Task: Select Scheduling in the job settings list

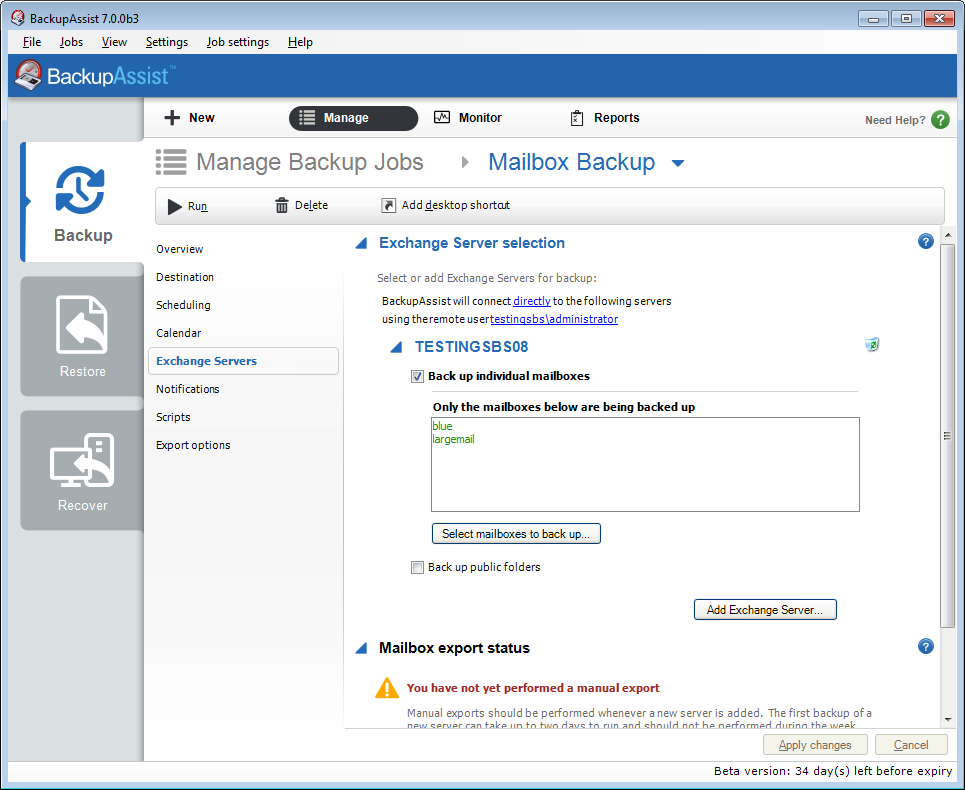Action: click(183, 305)
